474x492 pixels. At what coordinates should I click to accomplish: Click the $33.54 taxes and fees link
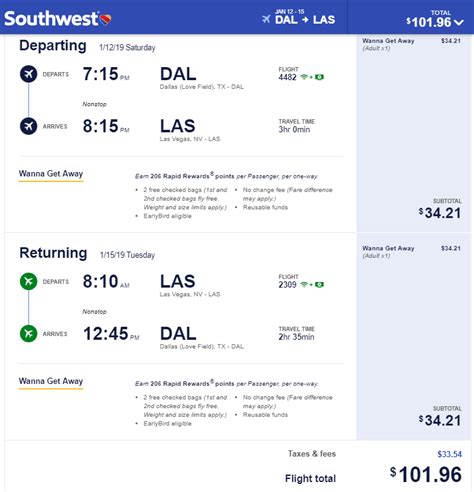click(x=449, y=454)
